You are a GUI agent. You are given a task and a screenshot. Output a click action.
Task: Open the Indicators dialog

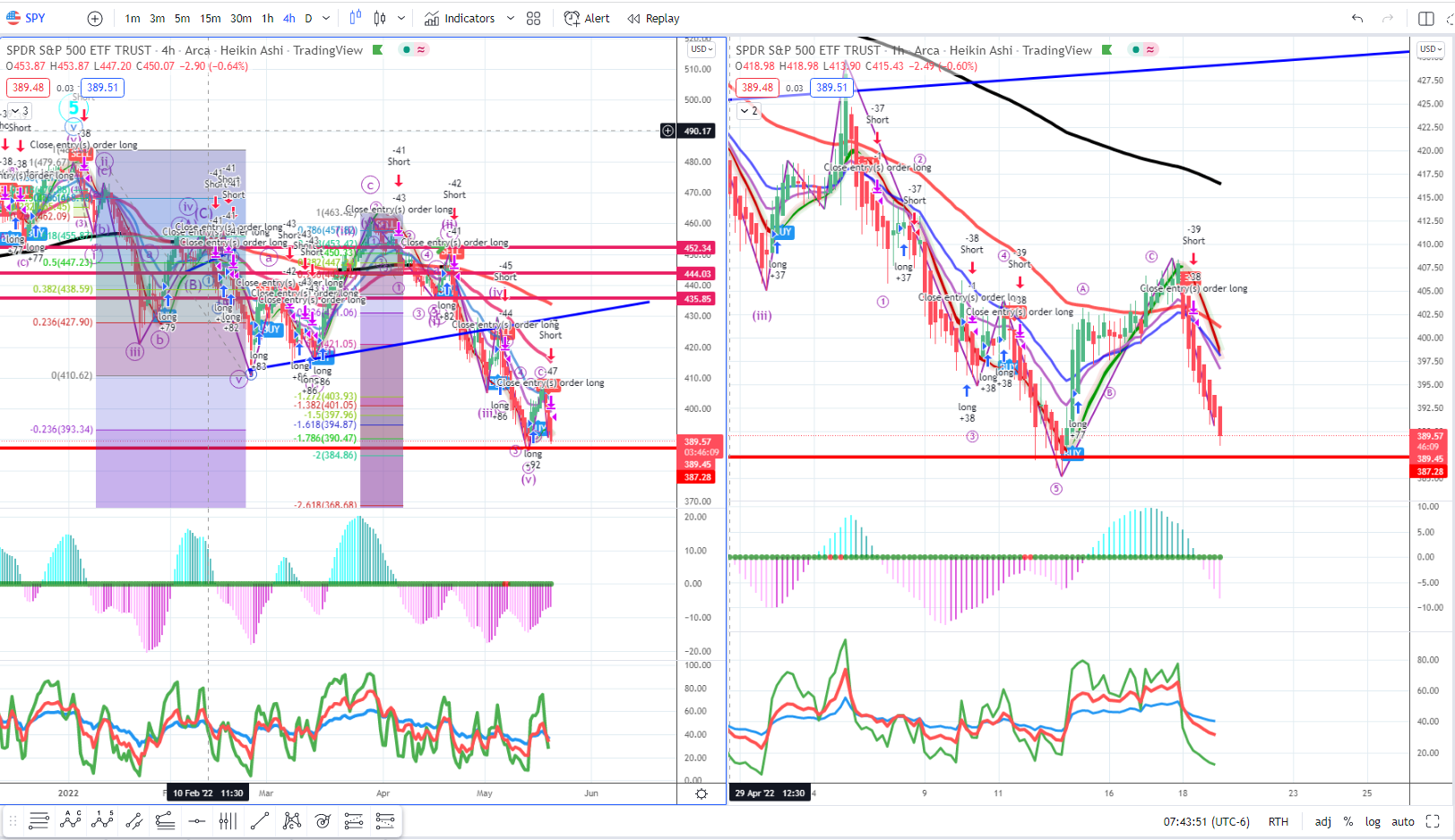click(x=460, y=18)
